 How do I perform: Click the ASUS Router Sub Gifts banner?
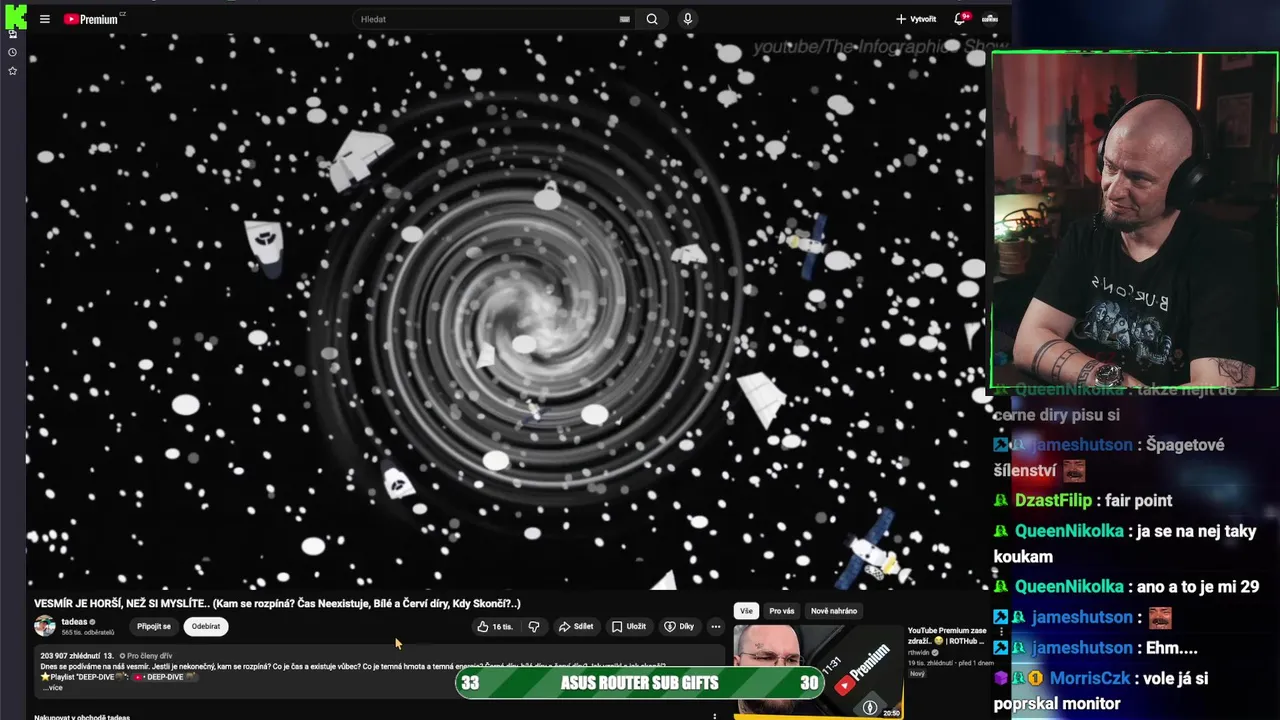click(639, 683)
